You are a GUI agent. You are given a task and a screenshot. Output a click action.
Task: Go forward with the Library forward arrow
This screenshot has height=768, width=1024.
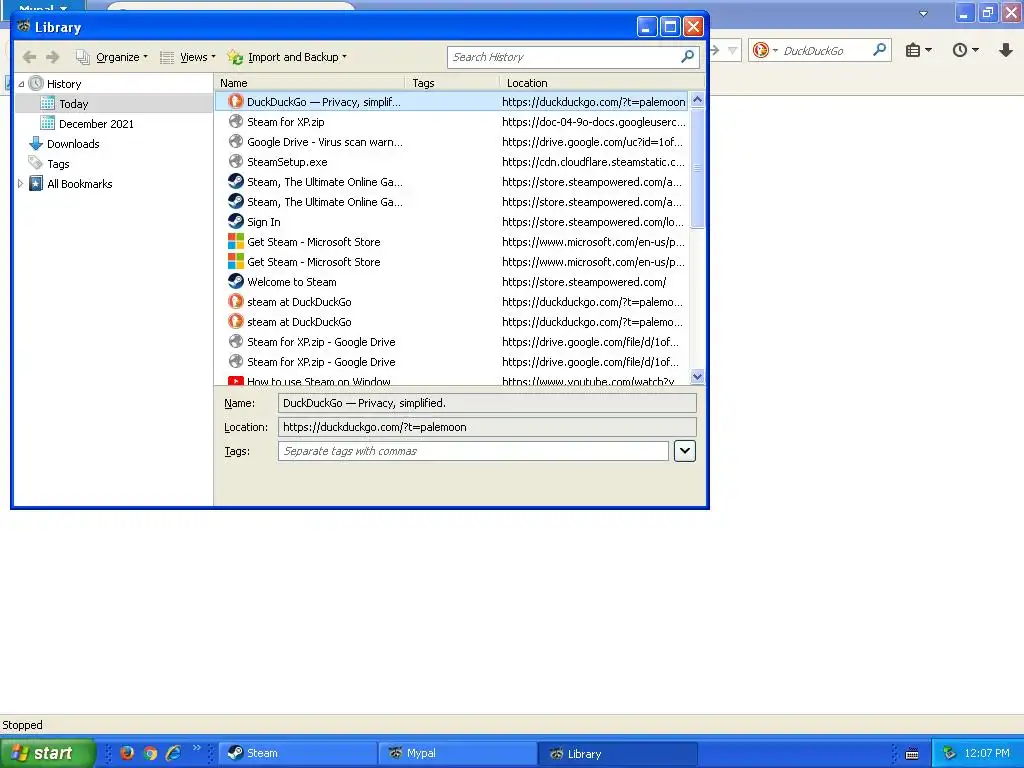[53, 57]
